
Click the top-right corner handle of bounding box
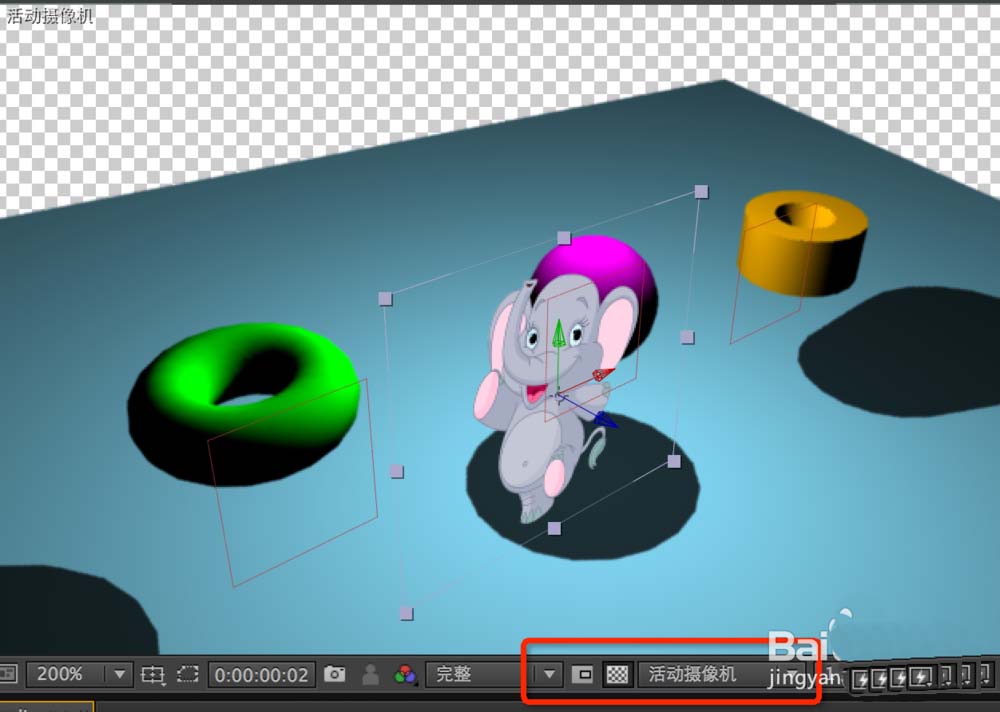[701, 191]
